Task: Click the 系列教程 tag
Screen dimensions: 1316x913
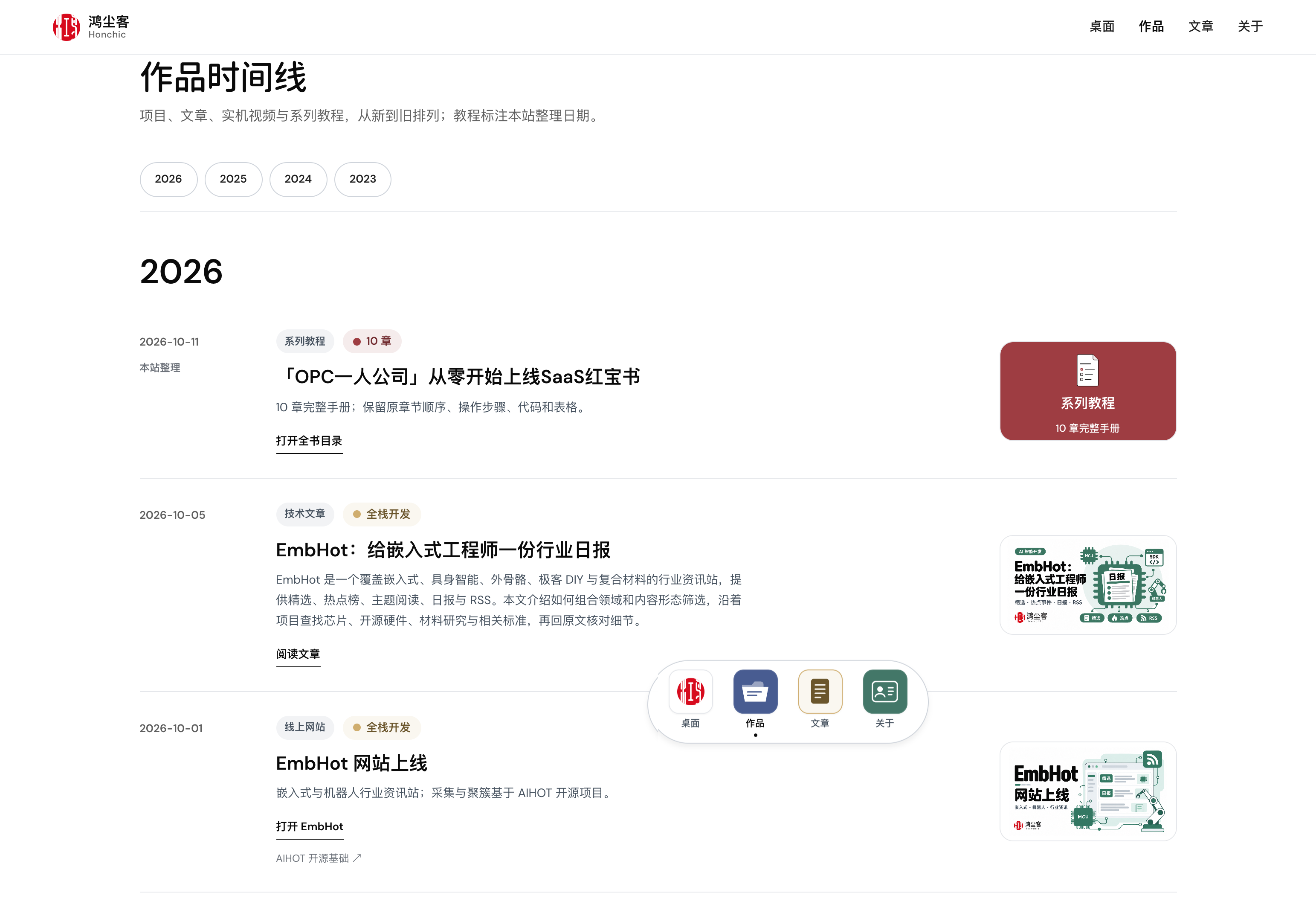Action: click(x=305, y=341)
